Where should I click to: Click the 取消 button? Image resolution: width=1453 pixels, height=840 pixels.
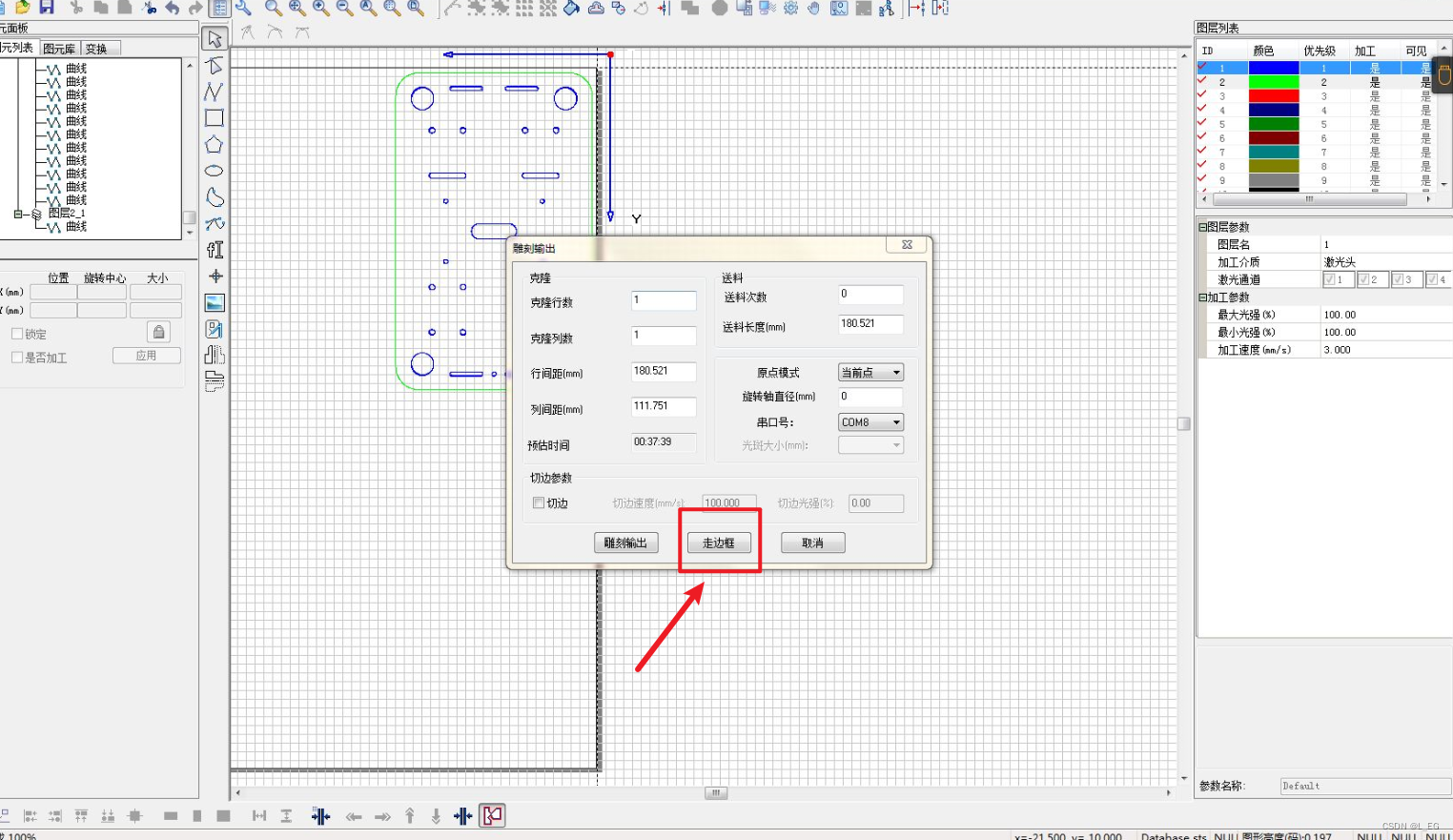pos(812,543)
